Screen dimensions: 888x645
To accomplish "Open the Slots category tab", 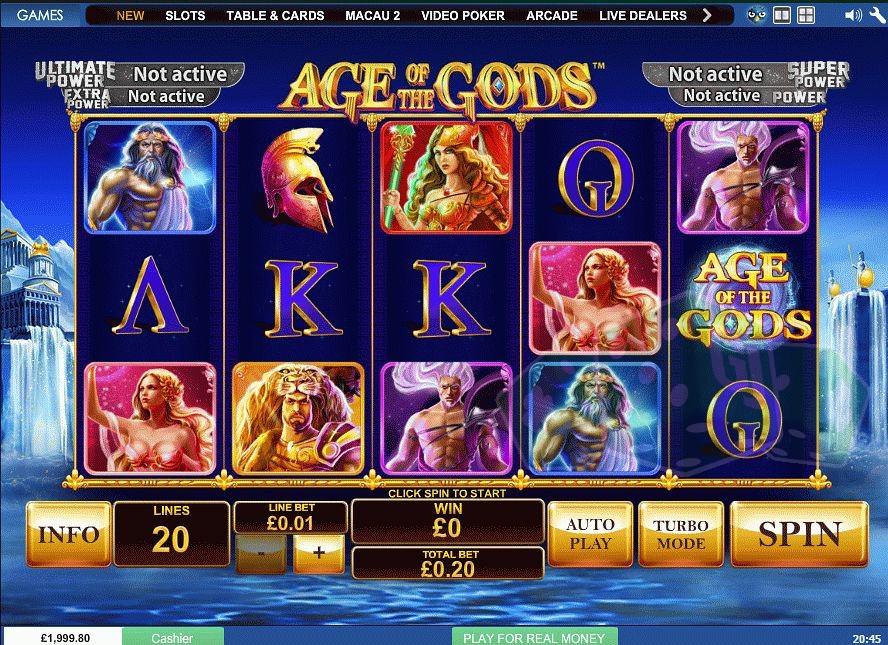I will point(185,16).
